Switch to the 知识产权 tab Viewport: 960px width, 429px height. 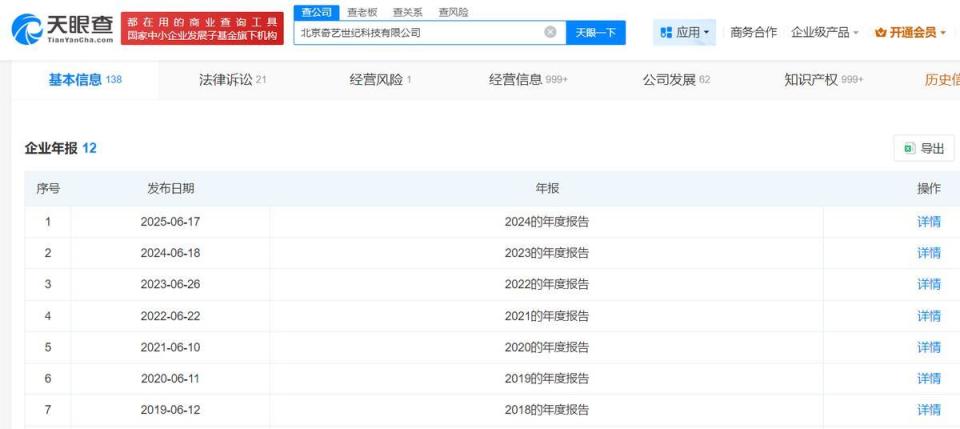point(823,80)
